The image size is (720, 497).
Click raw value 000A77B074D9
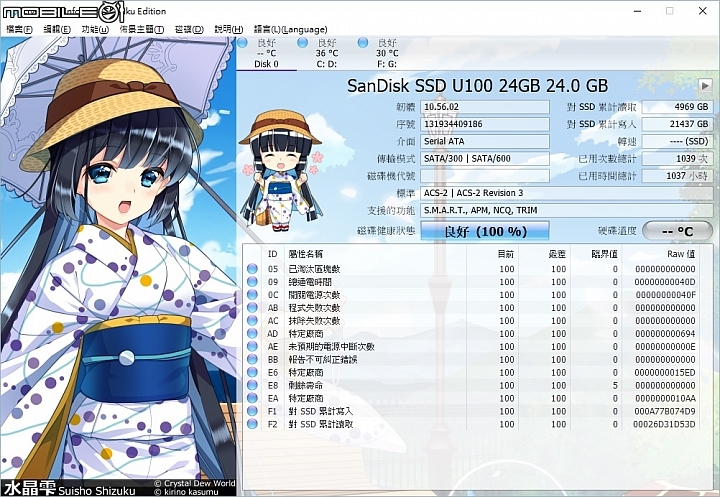[665, 411]
